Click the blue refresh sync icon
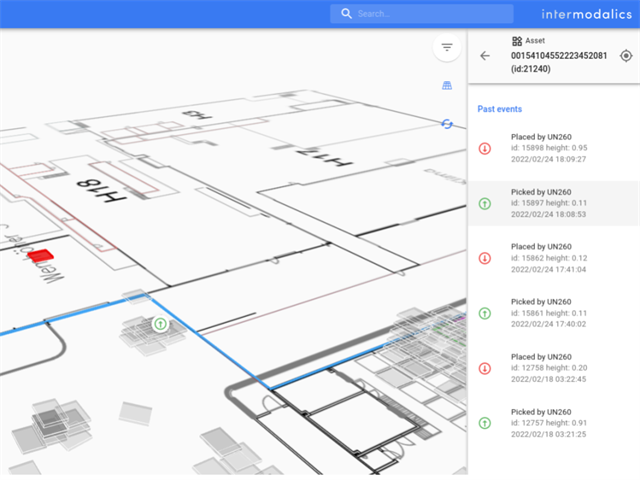Viewport: 640px width, 480px height. [446, 123]
